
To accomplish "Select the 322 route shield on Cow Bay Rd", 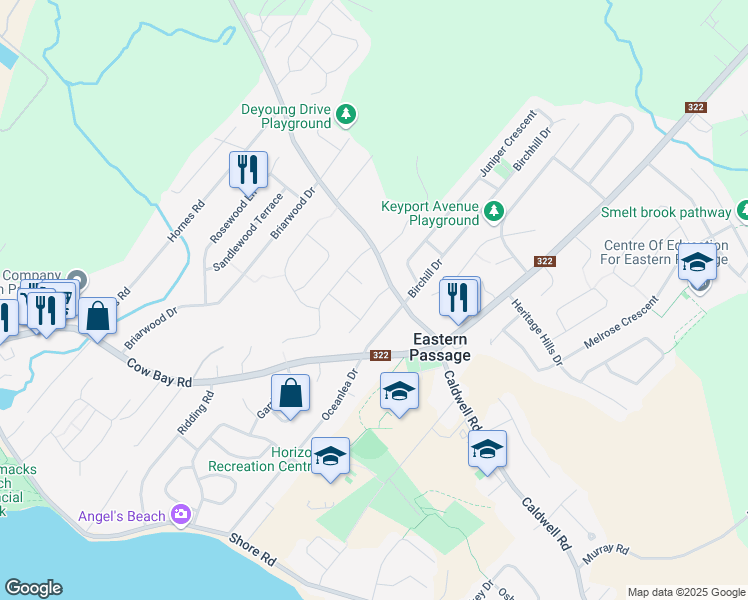I will (381, 355).
